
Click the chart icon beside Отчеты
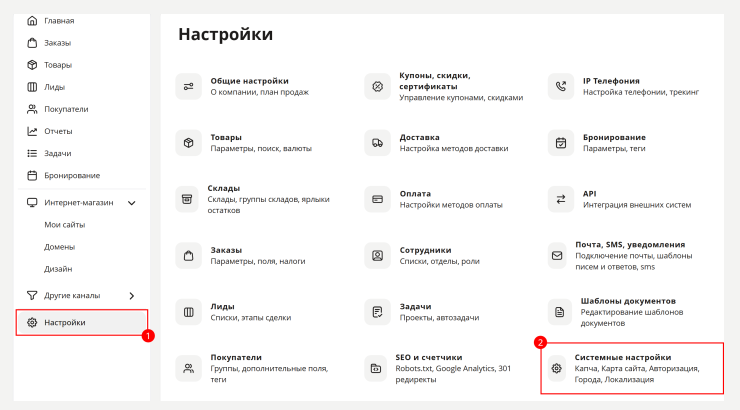click(x=32, y=131)
